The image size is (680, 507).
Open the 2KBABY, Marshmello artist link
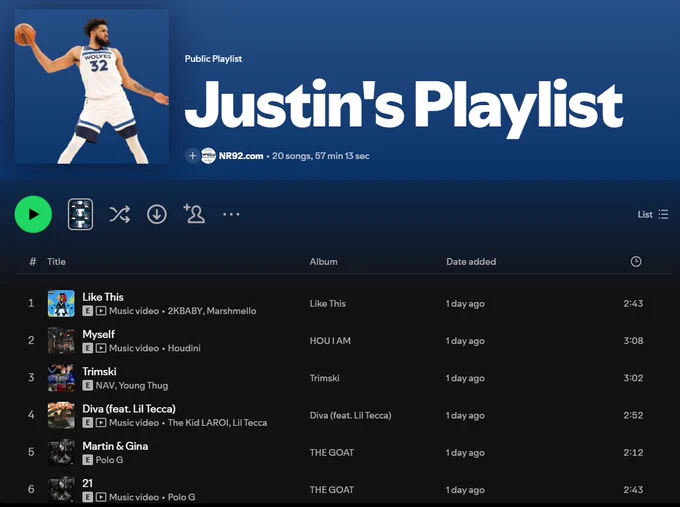coord(212,311)
